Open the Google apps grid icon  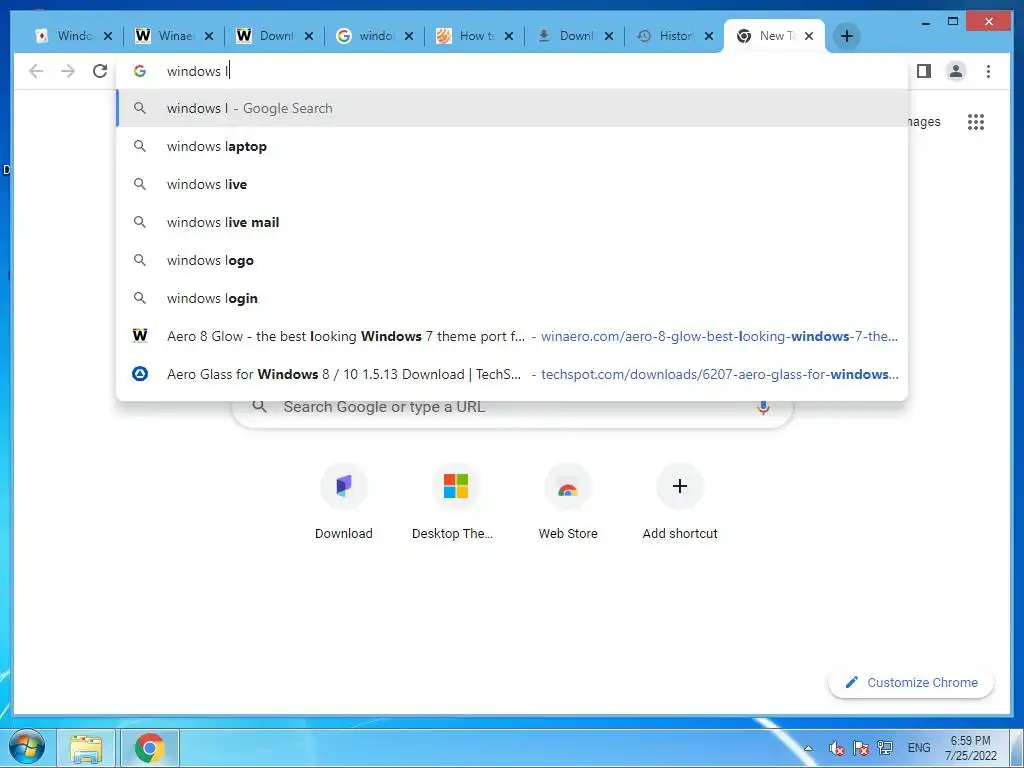pyautogui.click(x=976, y=122)
